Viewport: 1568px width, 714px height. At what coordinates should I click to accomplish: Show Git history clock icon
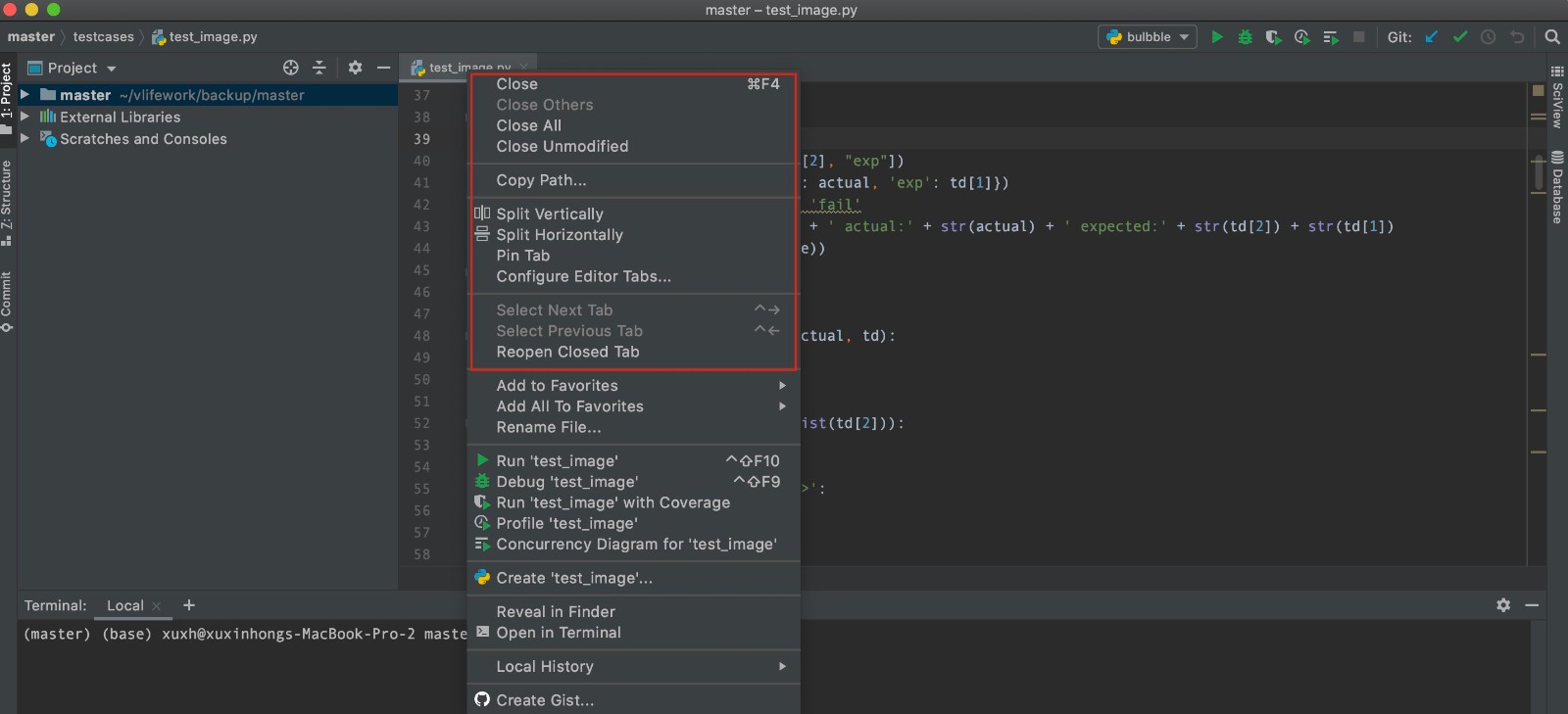(x=1489, y=37)
